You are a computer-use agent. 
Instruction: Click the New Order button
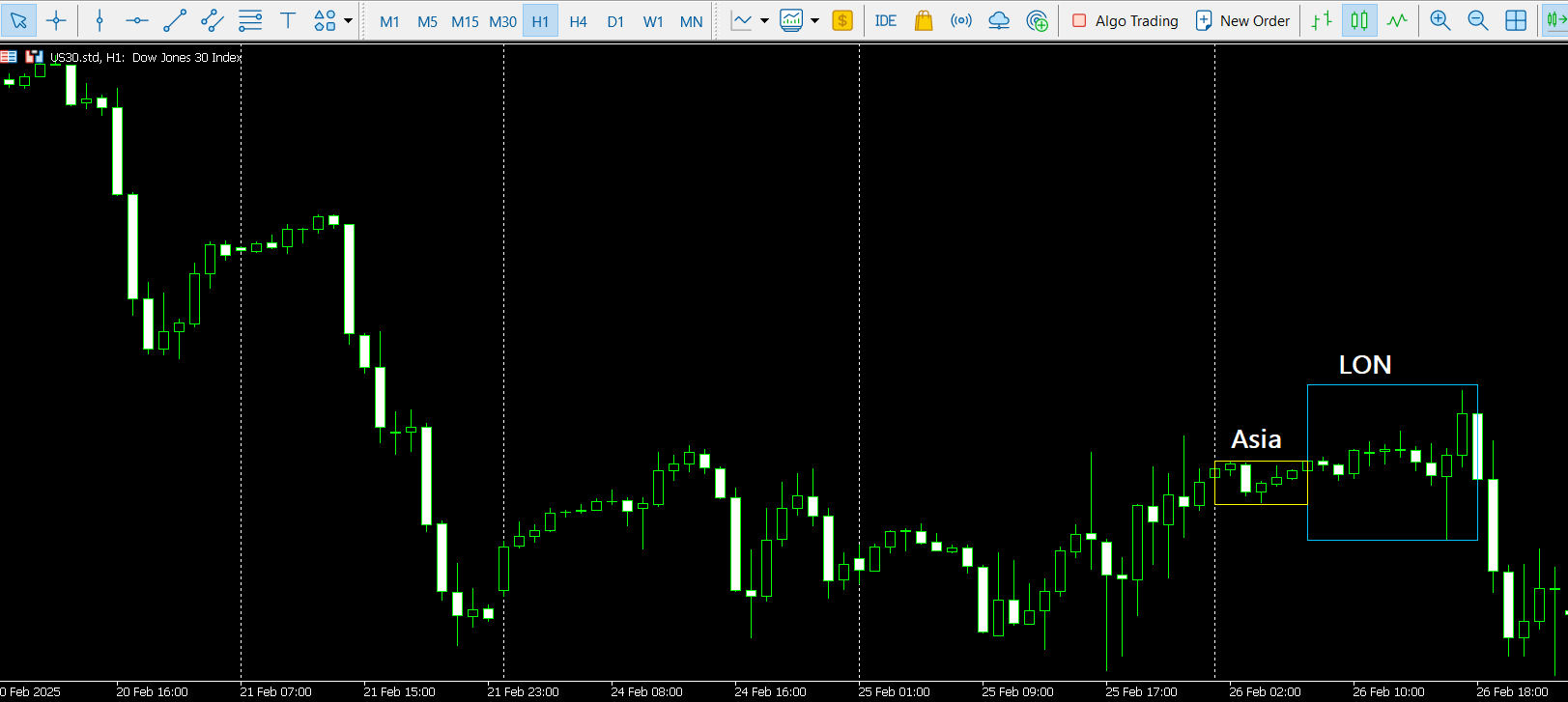pos(1242,20)
